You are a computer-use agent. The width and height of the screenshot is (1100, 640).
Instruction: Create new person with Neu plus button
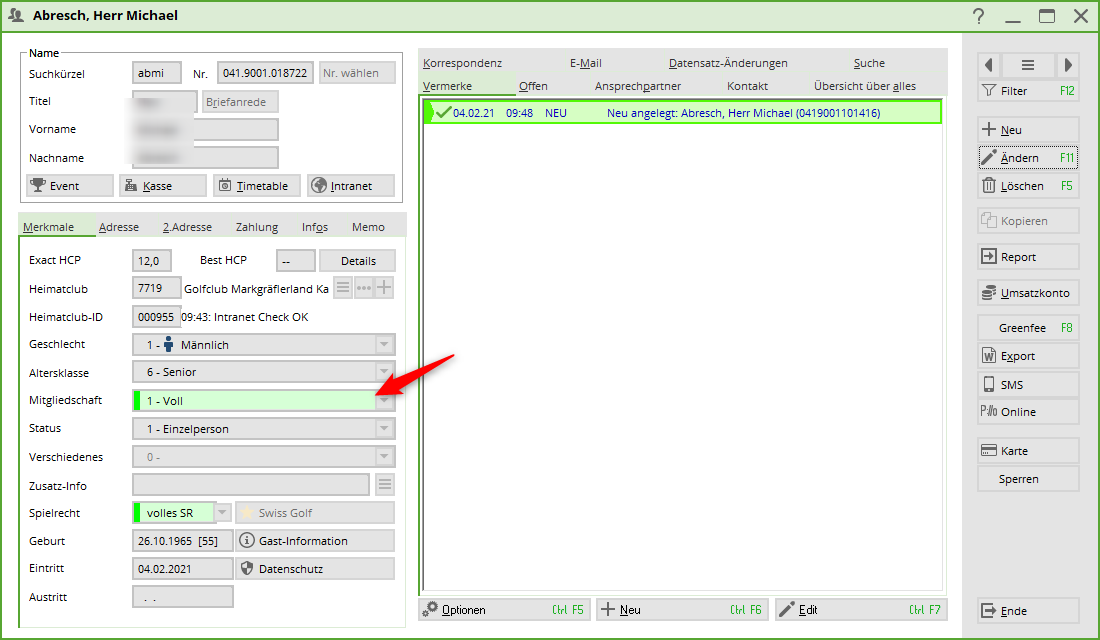(1028, 130)
